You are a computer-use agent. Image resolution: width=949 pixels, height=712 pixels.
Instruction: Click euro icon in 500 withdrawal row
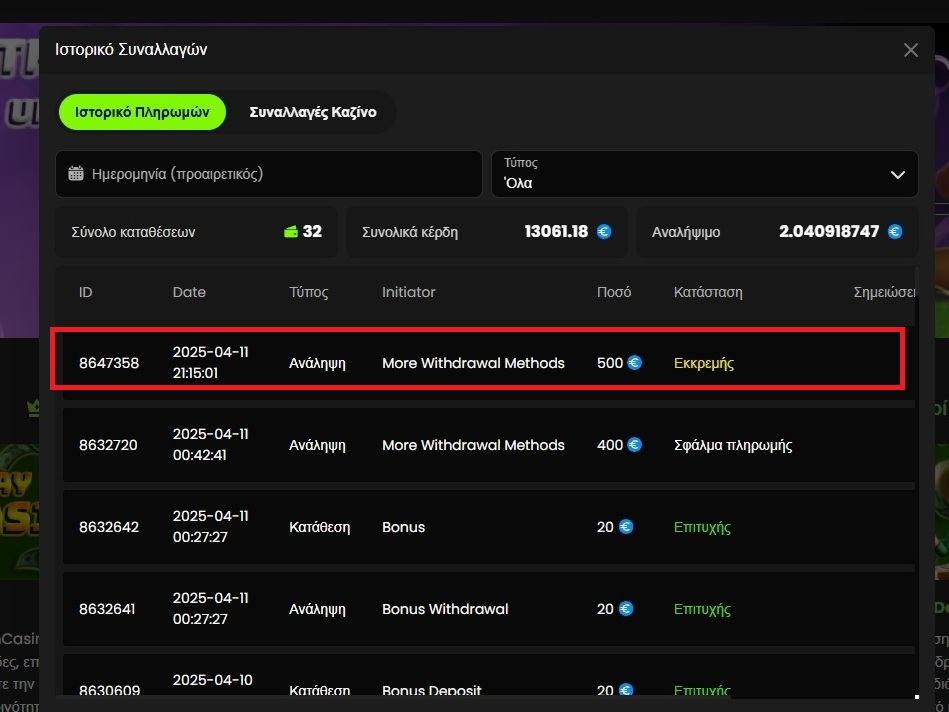[x=634, y=363]
